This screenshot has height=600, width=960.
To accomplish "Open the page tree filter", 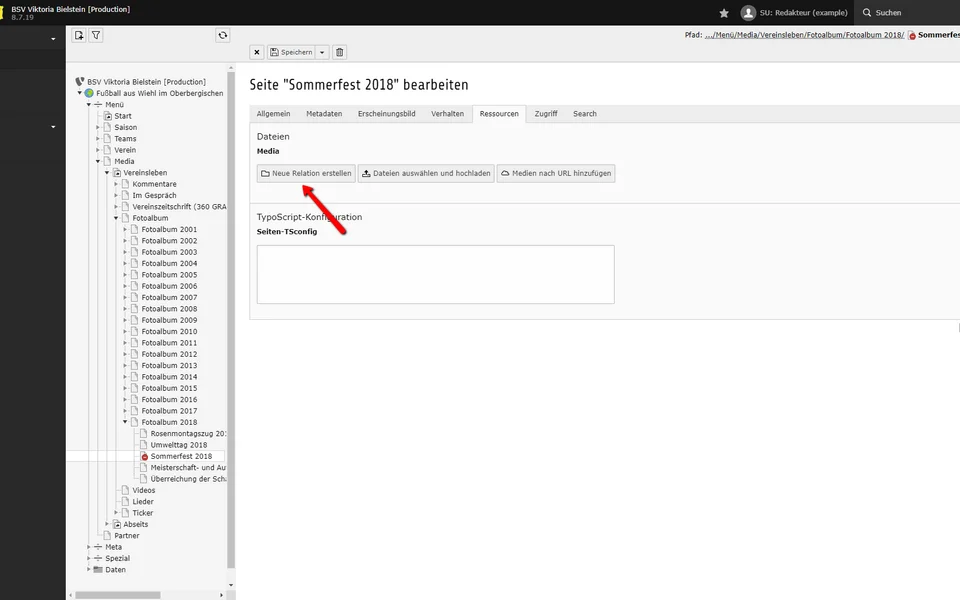I will click(96, 35).
